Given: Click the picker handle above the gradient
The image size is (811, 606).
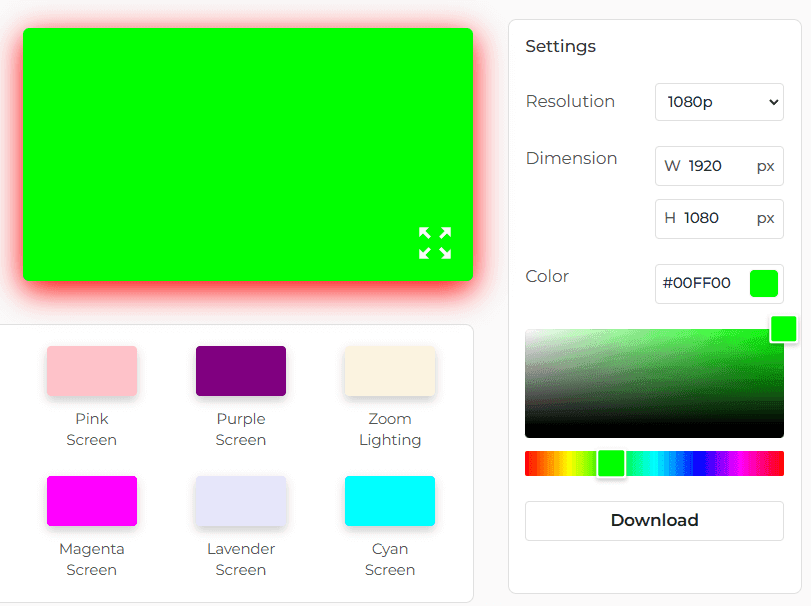Looking at the screenshot, I should (783, 328).
